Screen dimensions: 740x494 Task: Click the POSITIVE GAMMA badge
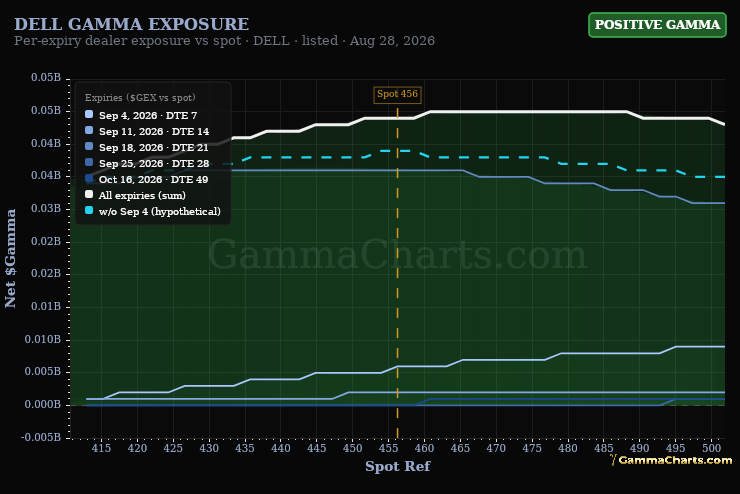click(657, 25)
